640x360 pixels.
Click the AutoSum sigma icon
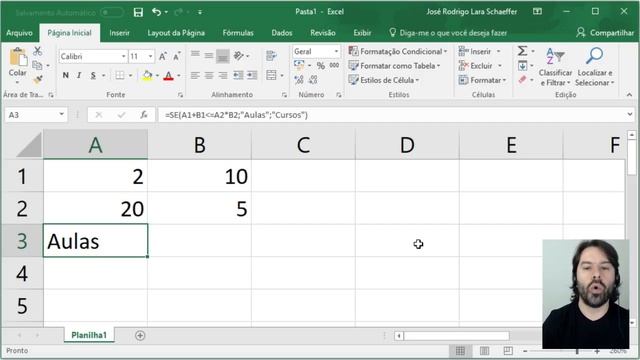click(x=522, y=51)
